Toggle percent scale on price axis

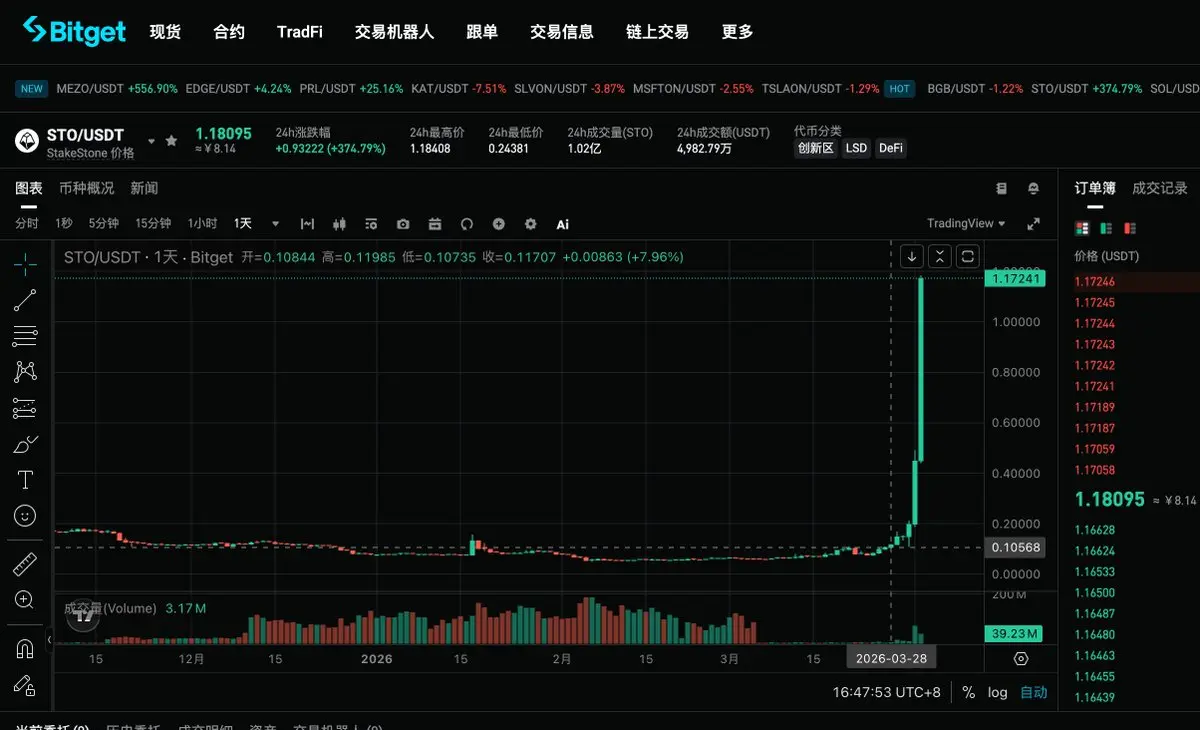[968, 692]
